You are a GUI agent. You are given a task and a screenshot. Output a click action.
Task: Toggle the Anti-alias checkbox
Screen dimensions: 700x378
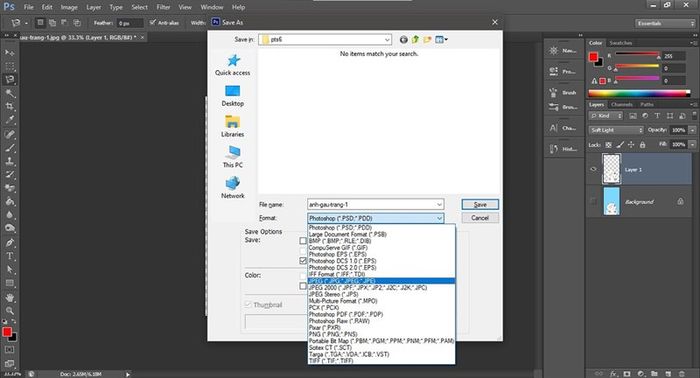coord(153,22)
